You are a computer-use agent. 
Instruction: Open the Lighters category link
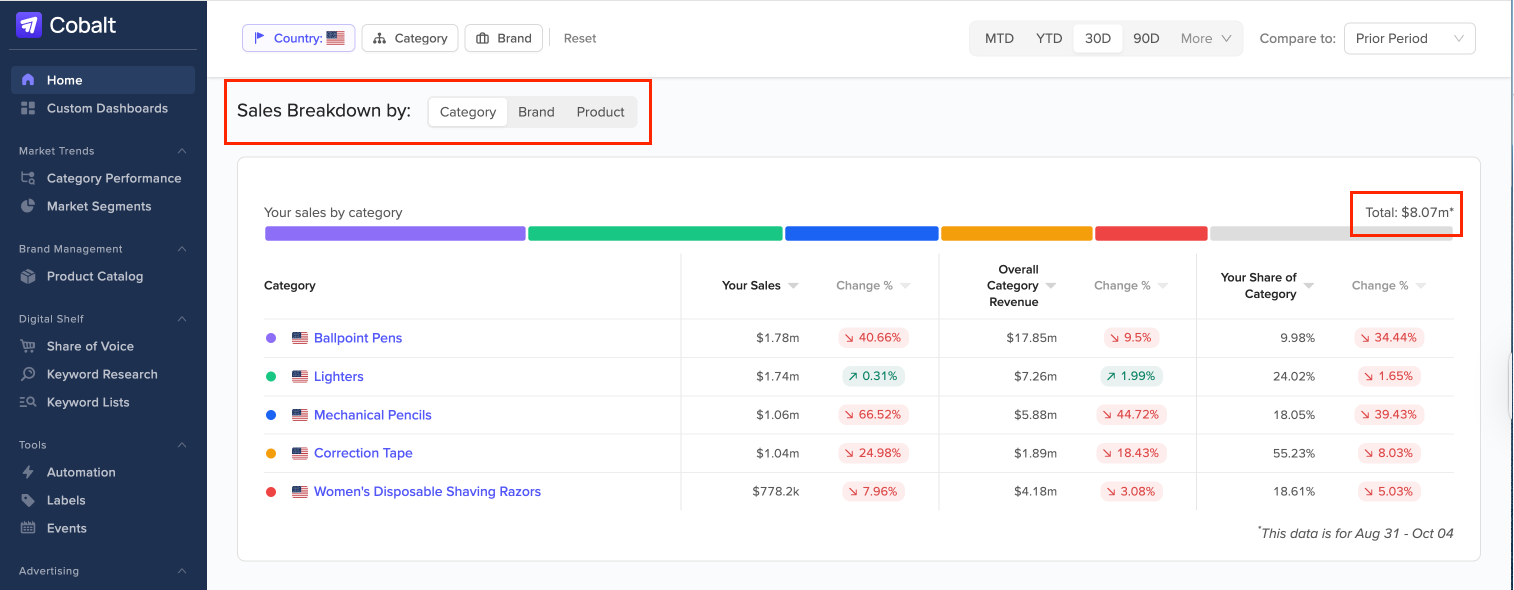coord(339,377)
